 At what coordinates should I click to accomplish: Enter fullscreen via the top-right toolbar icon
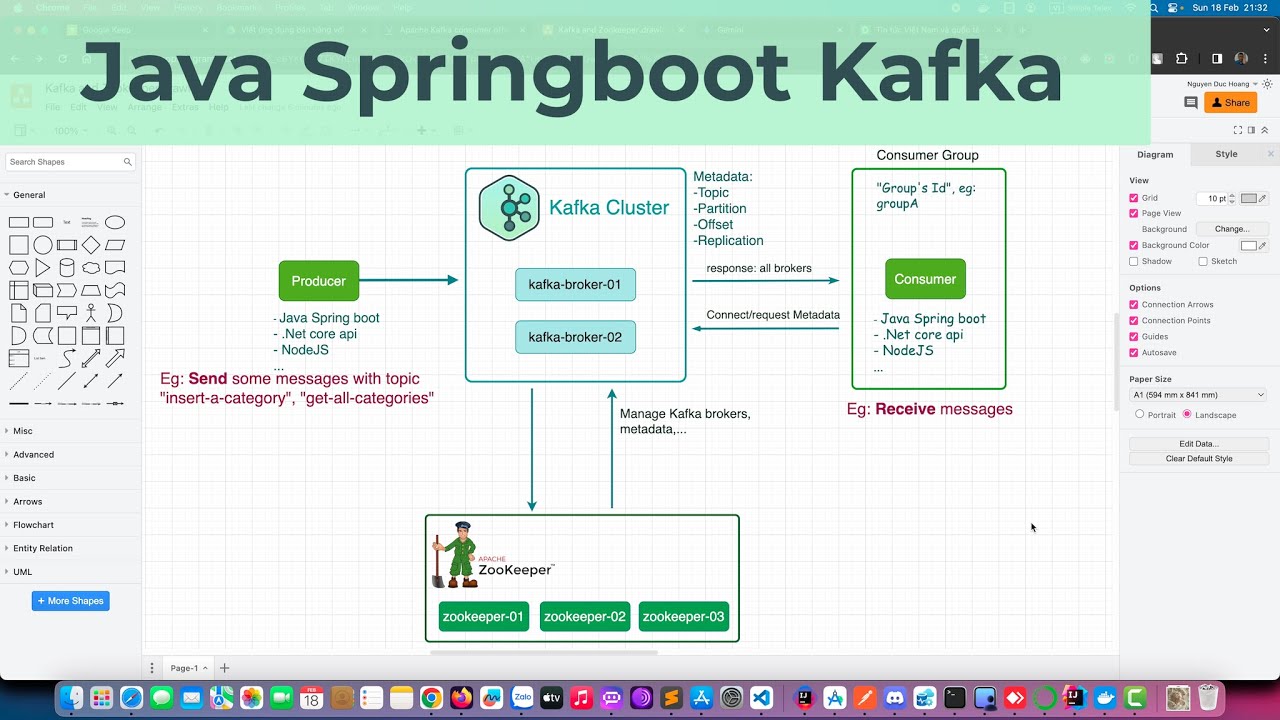point(1238,130)
